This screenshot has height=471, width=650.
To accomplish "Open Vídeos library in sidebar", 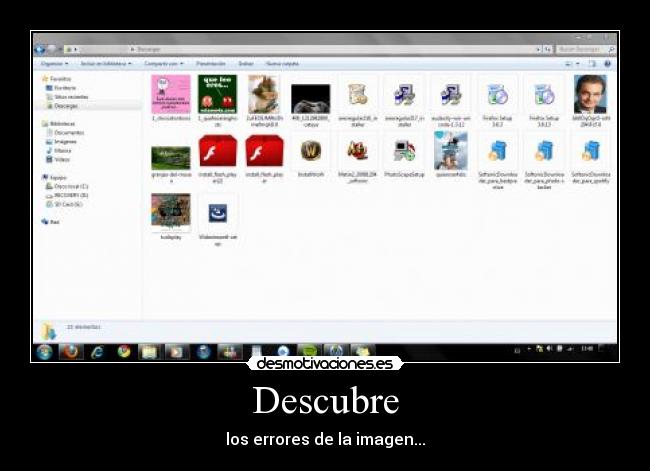I will click(x=58, y=160).
